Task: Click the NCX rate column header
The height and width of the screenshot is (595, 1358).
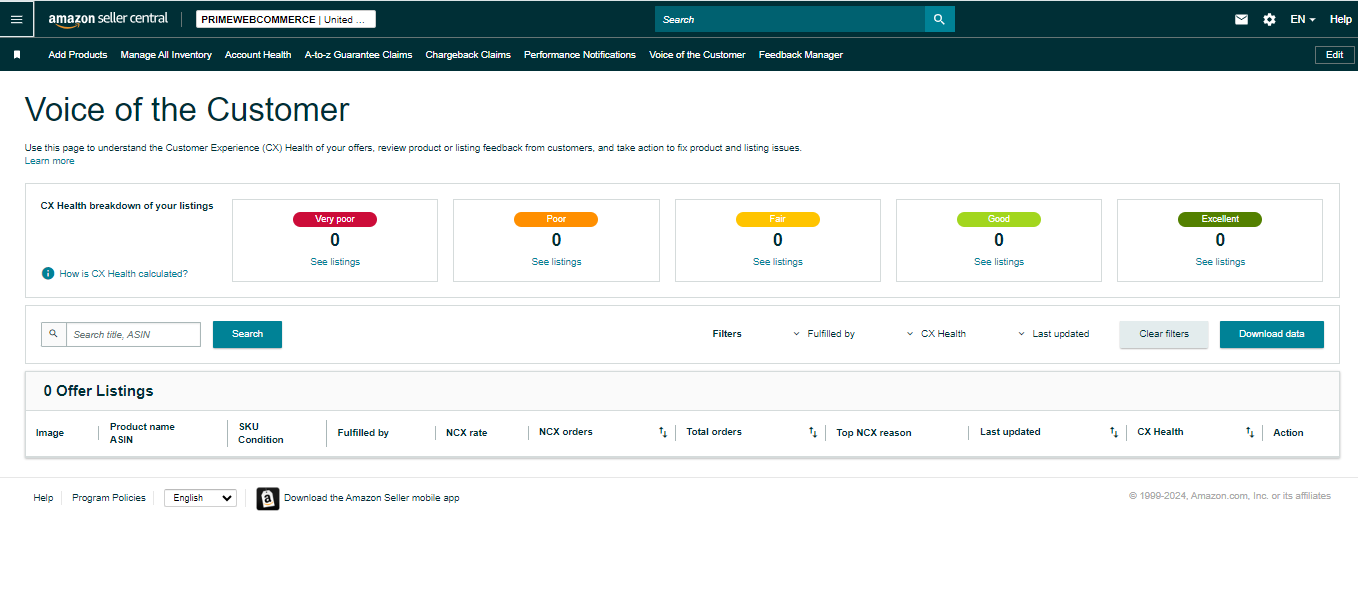Action: coord(467,433)
